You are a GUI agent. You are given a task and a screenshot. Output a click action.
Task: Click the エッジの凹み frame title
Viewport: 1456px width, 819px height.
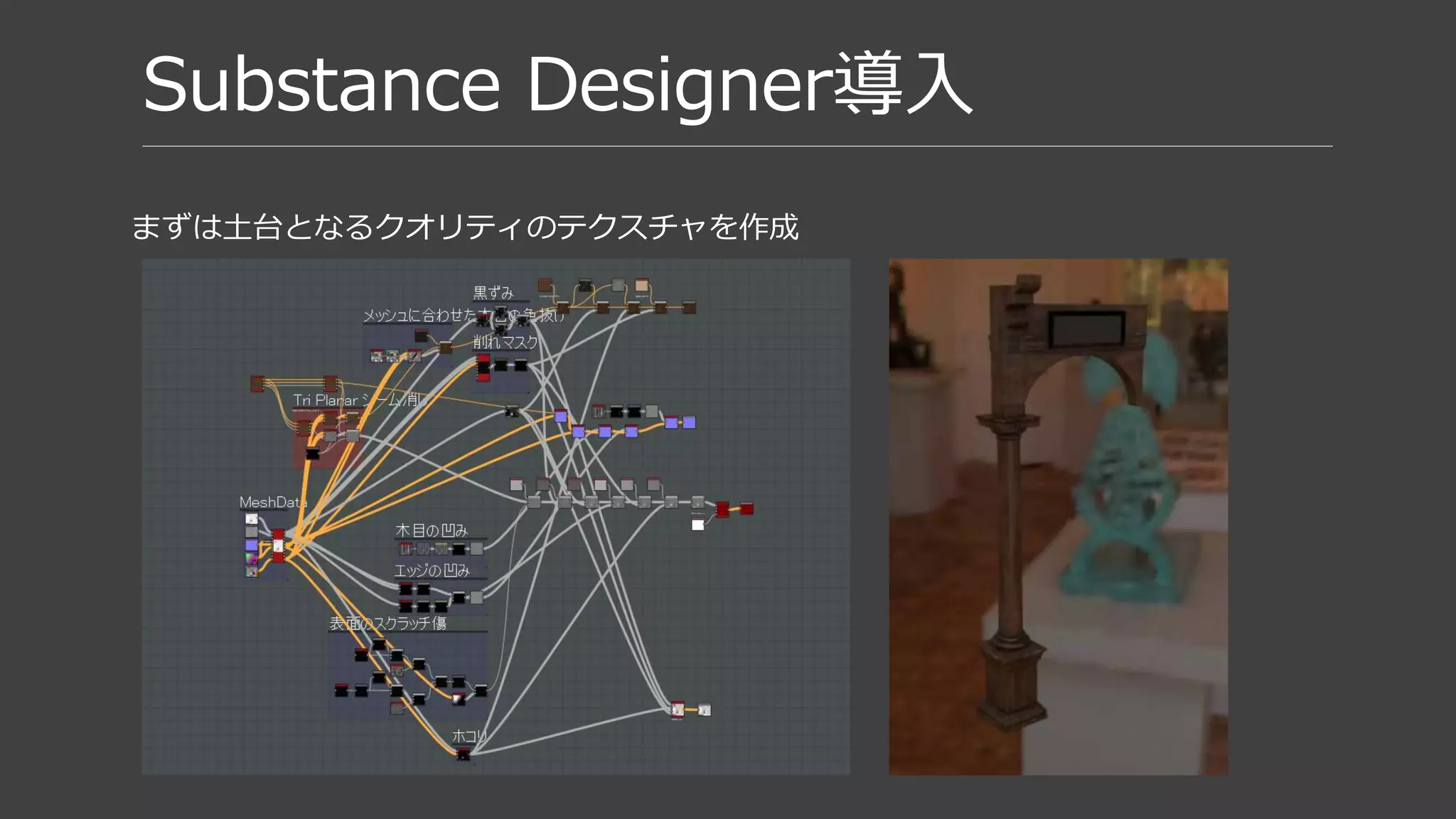[432, 570]
